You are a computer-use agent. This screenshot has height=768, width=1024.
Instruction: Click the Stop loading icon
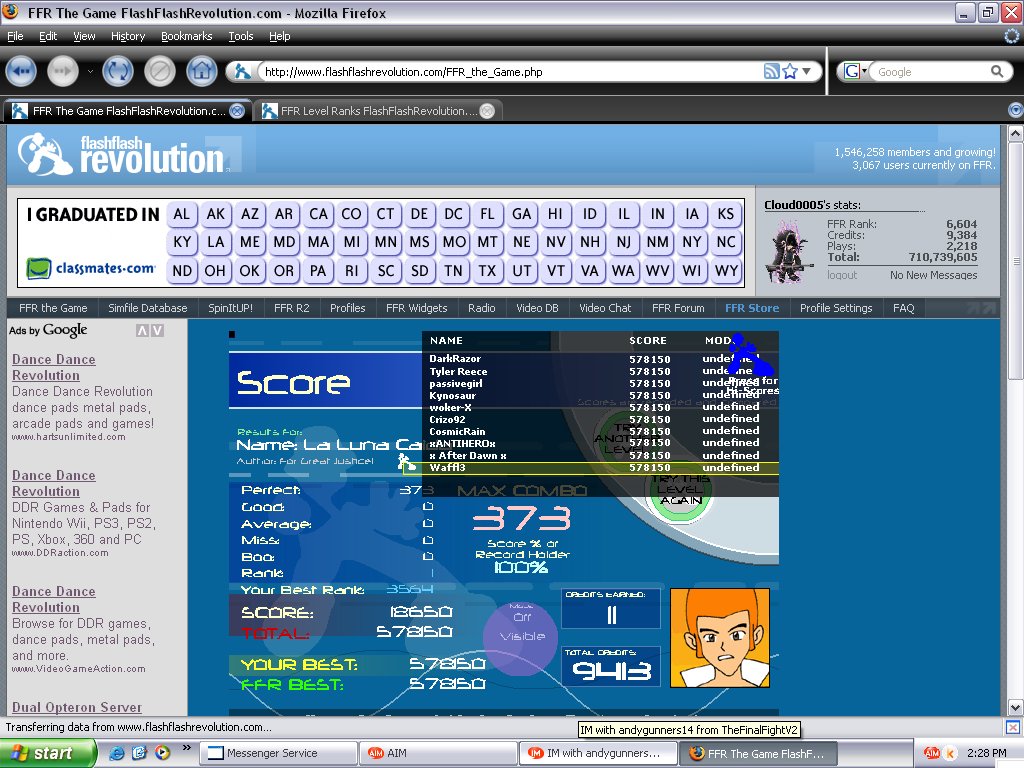[x=159, y=71]
